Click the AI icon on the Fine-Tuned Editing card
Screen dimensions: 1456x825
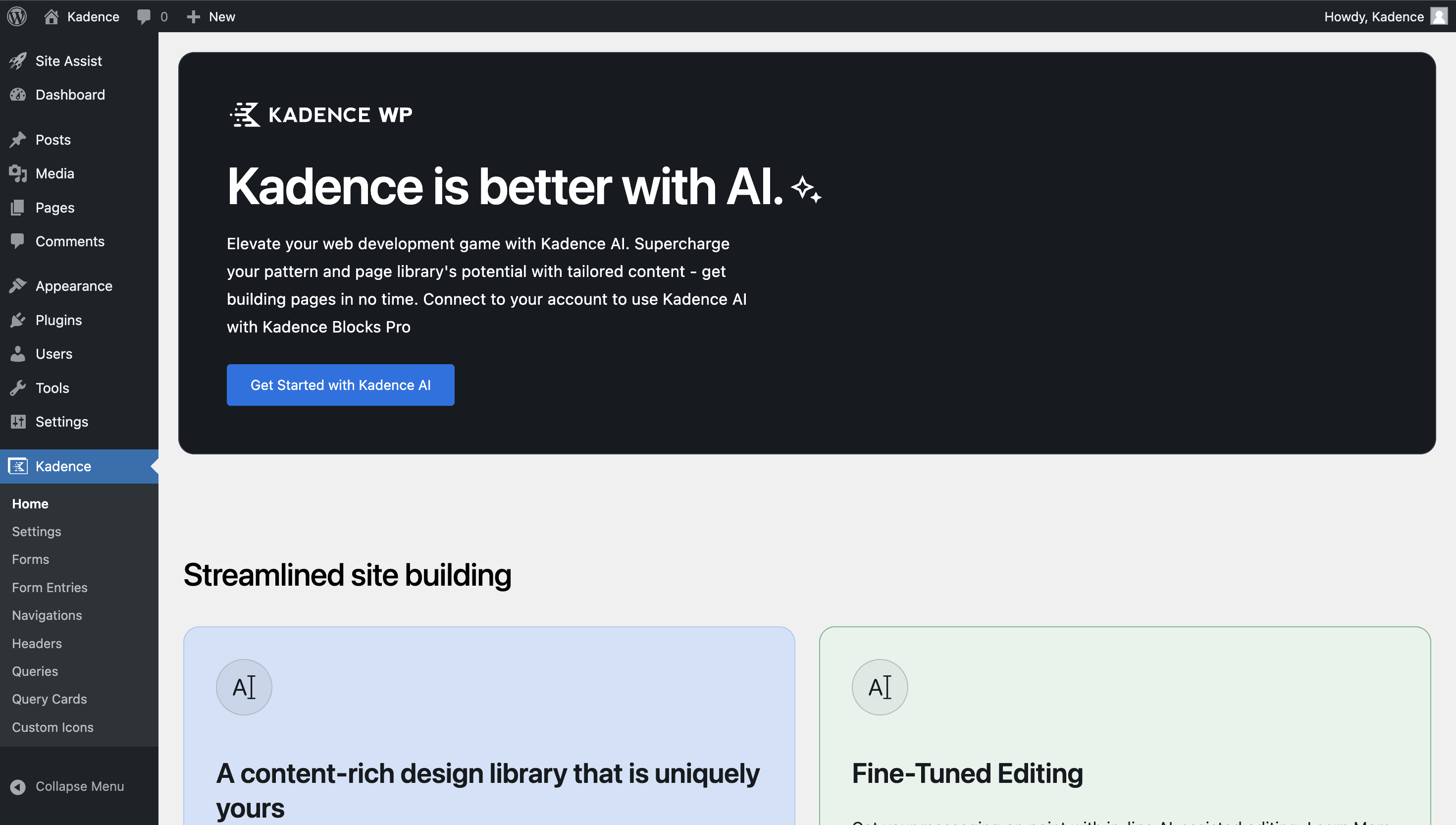coord(880,686)
